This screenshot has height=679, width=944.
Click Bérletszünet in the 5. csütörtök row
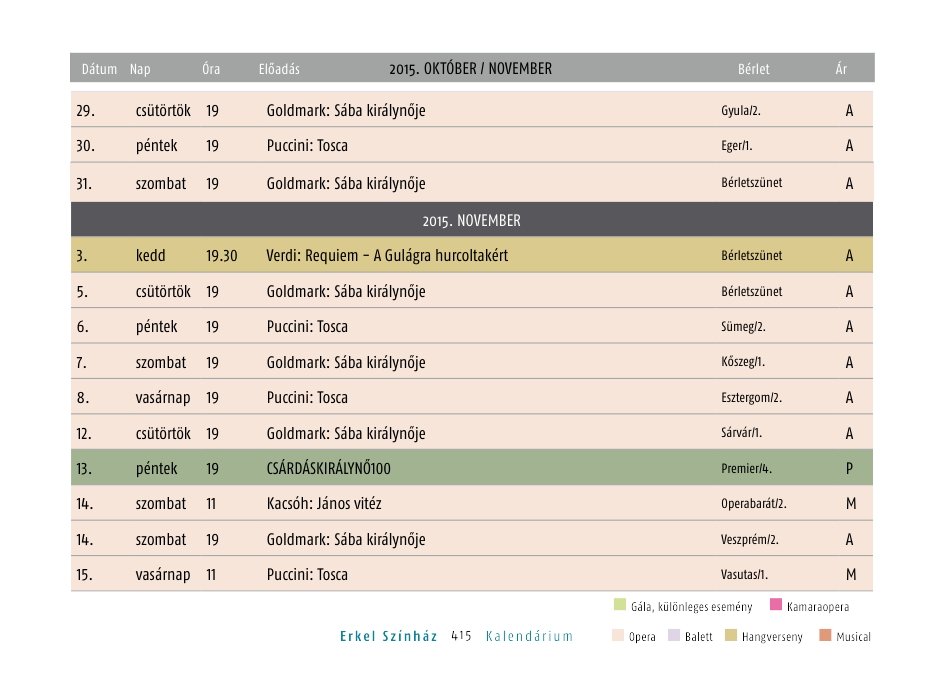(751, 292)
